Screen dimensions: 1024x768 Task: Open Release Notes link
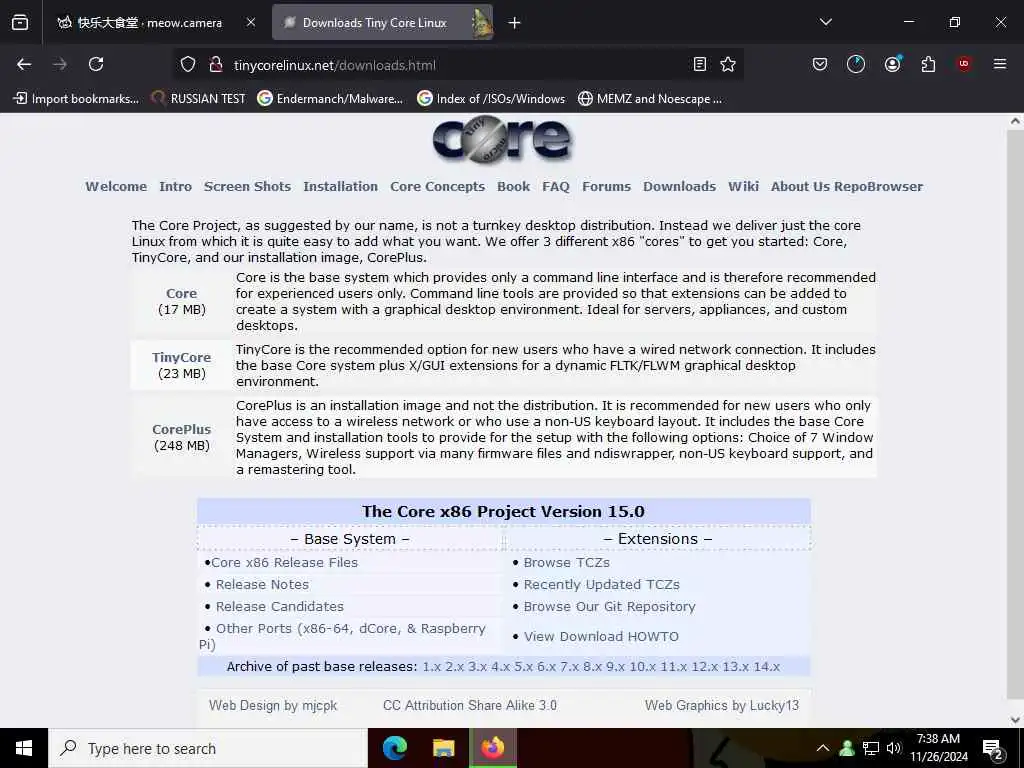[263, 584]
